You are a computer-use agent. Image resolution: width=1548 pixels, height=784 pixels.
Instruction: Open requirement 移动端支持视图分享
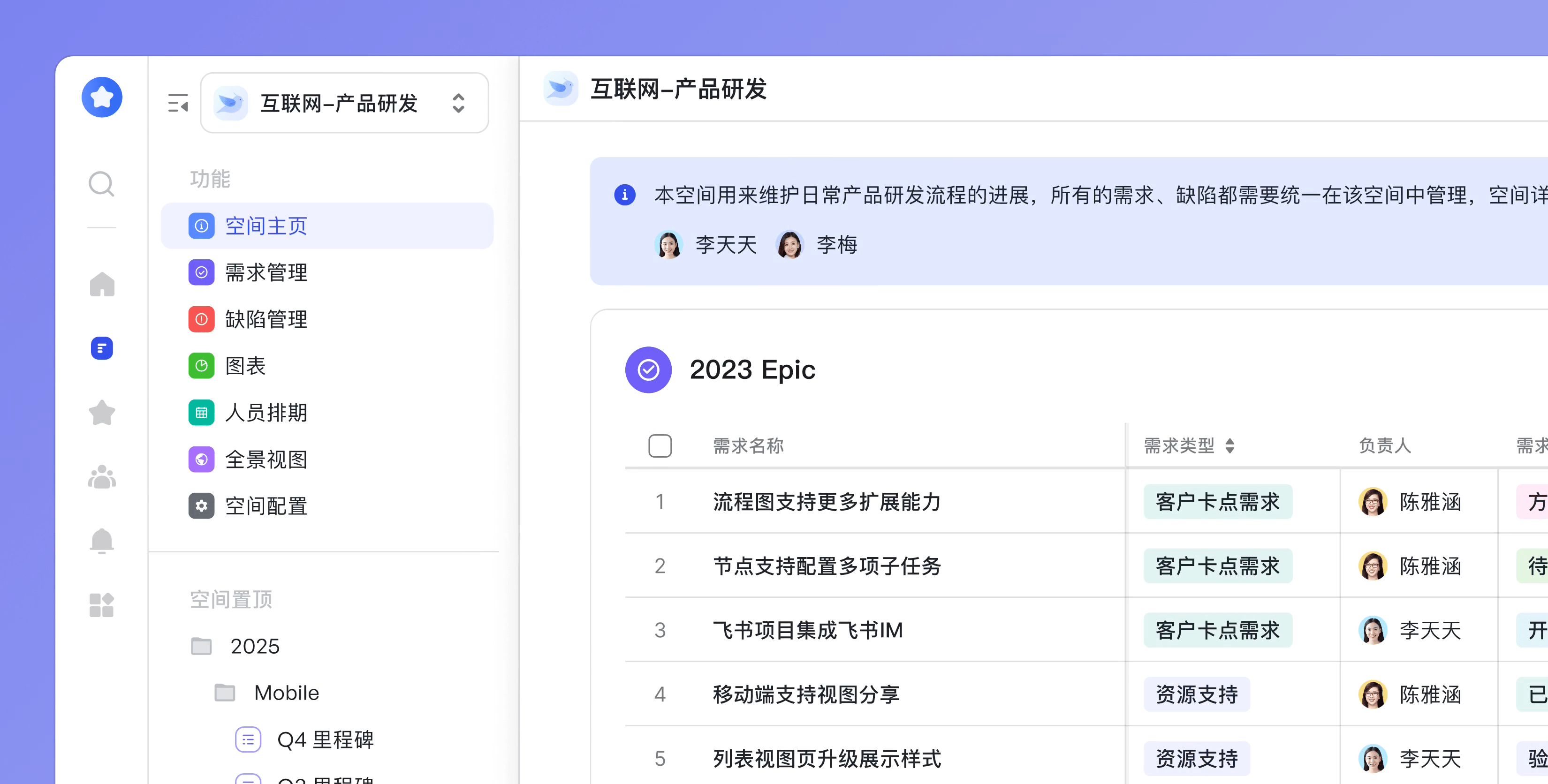pos(806,694)
